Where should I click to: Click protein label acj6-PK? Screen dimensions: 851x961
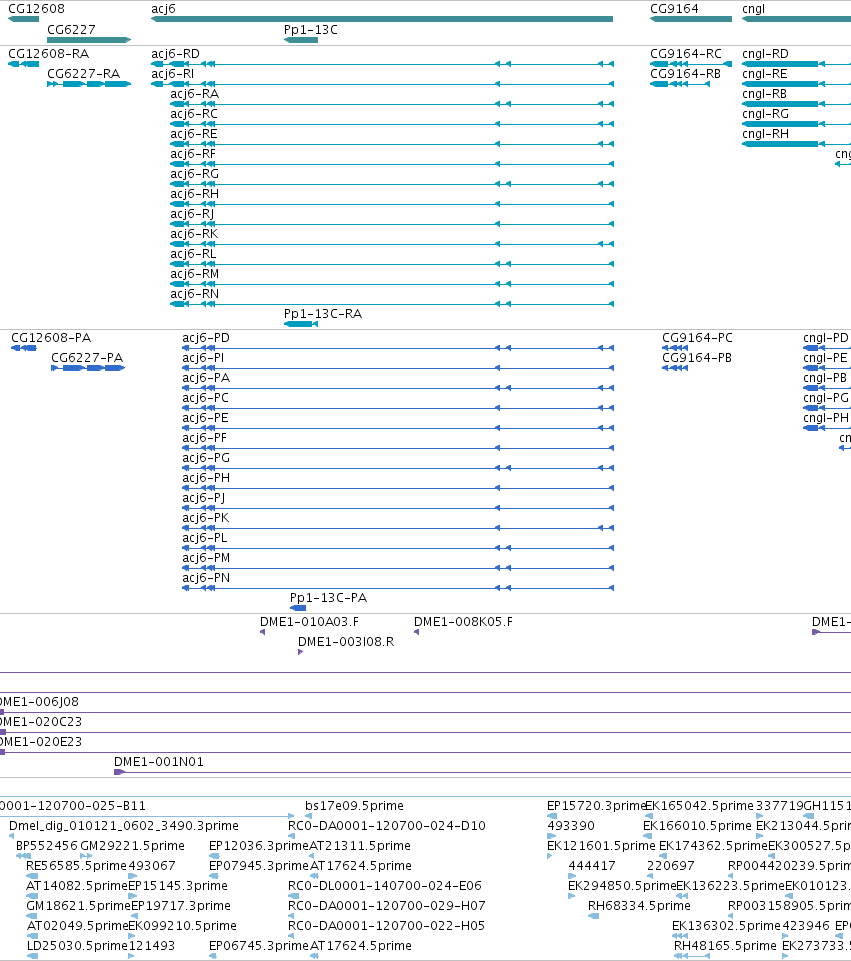click(x=205, y=518)
